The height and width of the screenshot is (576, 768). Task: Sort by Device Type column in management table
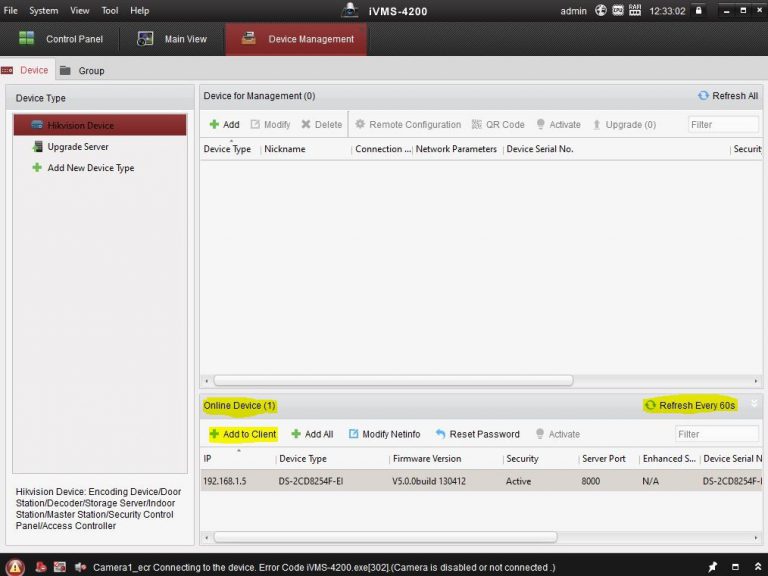coord(227,149)
